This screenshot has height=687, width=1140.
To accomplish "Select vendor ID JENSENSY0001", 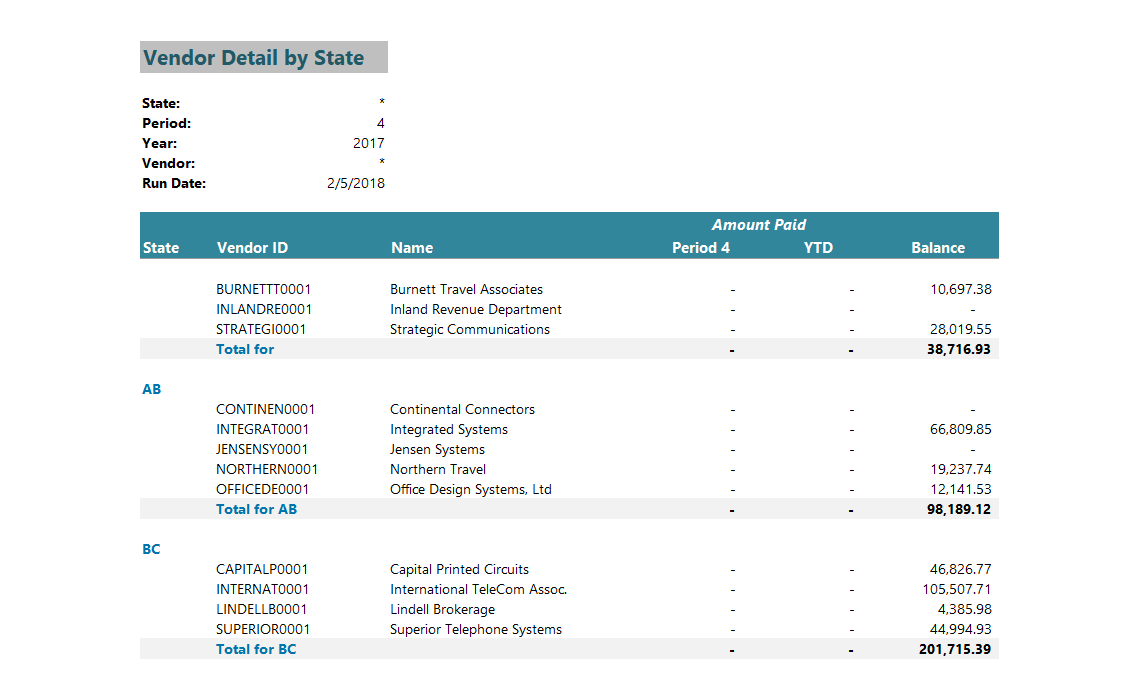I will tap(262, 449).
